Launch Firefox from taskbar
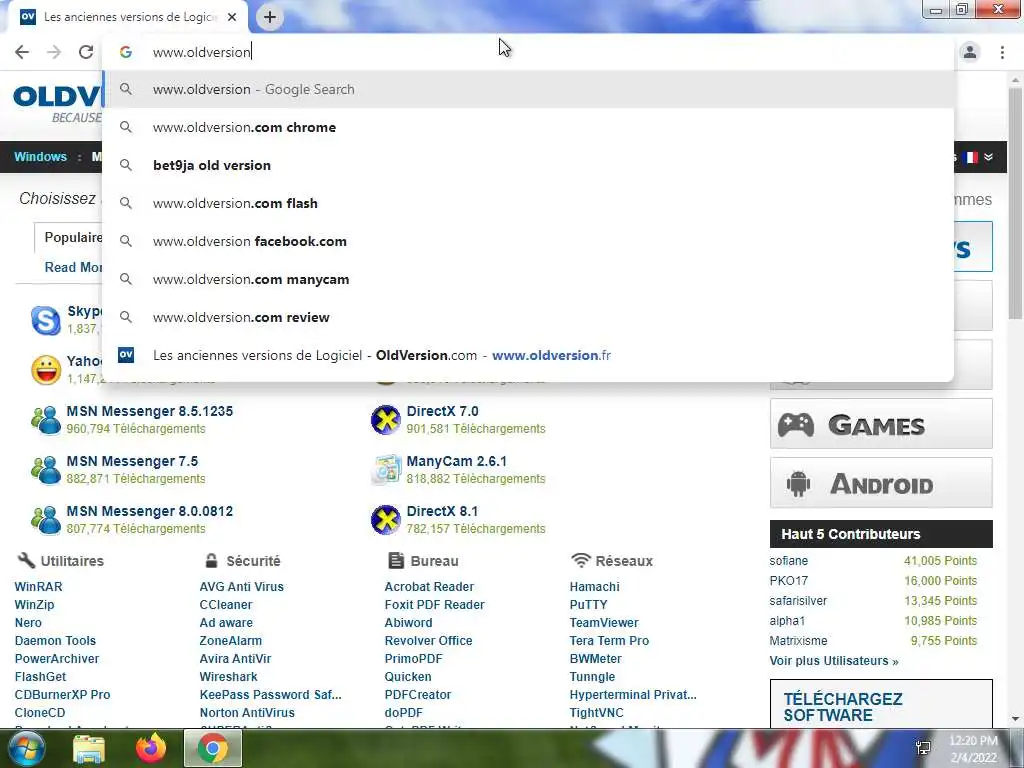1024x768 pixels. point(150,748)
